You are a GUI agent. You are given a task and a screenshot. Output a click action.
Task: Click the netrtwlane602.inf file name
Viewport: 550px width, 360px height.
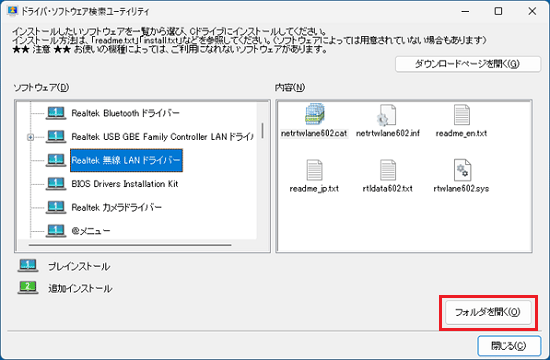tap(388, 133)
